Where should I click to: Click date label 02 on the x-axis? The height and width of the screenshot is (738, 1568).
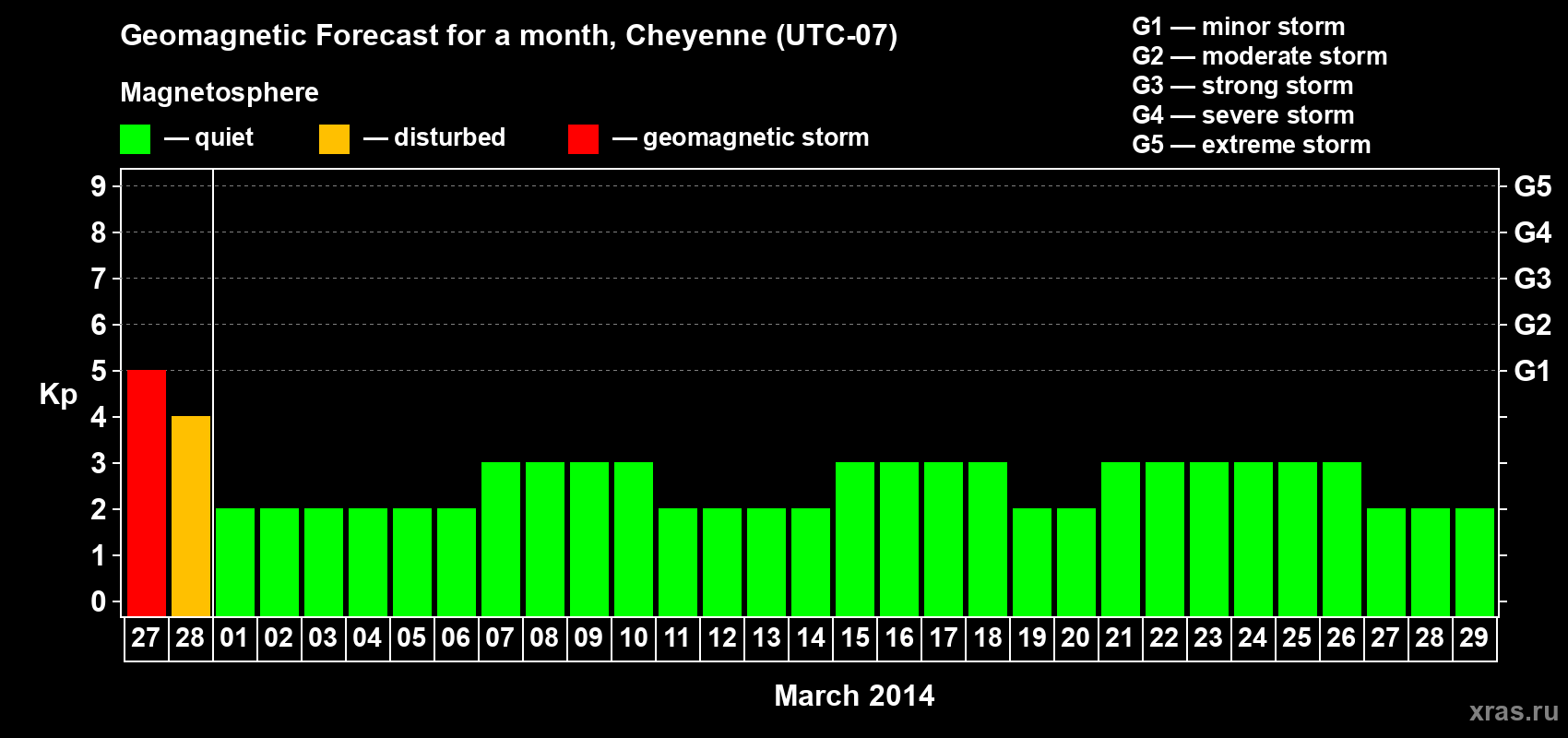point(279,637)
